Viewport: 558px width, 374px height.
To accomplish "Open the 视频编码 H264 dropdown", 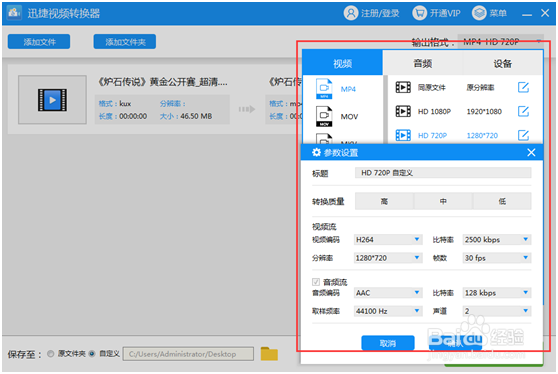I will point(388,239).
